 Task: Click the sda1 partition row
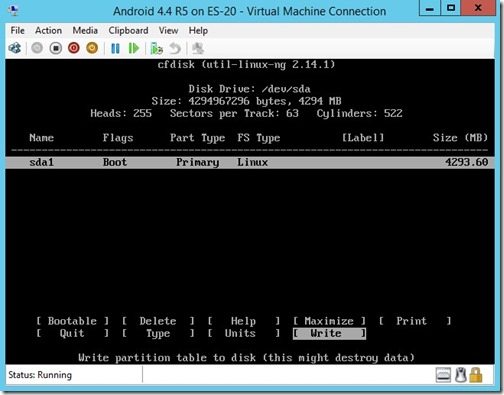[x=250, y=162]
